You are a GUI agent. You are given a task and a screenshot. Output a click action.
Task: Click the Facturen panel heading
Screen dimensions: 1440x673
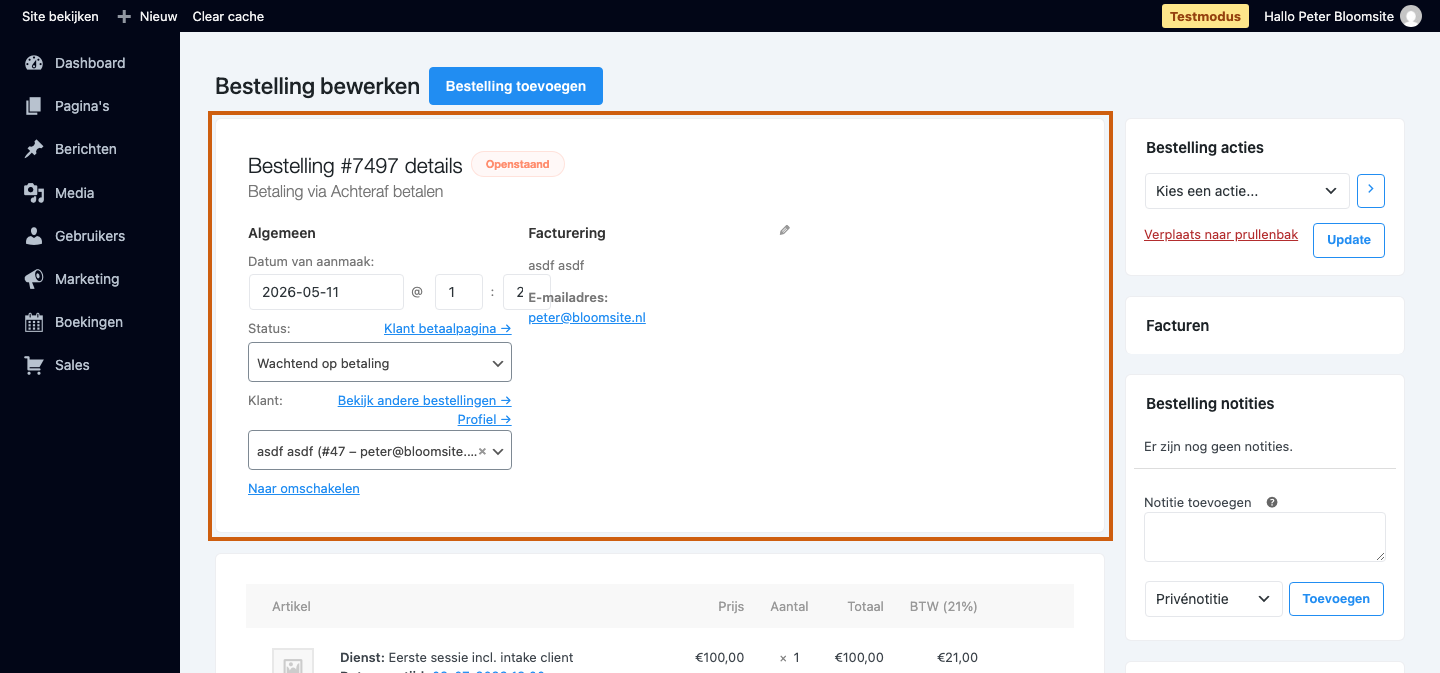(1177, 326)
